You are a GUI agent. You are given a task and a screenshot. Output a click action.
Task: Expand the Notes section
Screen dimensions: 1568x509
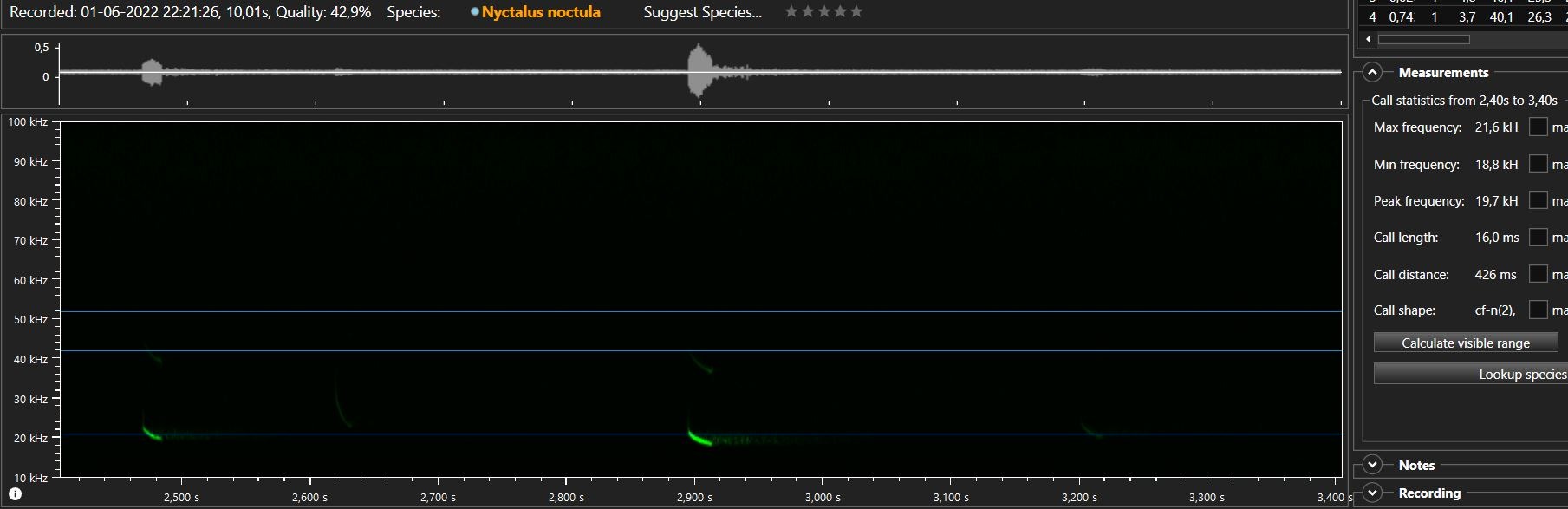[x=1372, y=465]
